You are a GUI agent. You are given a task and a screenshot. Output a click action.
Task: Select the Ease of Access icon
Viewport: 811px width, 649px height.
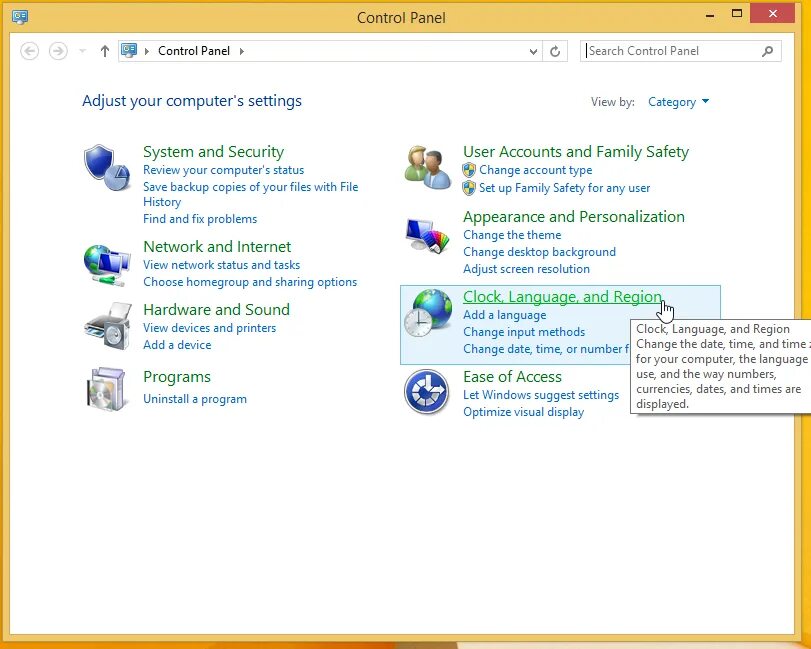point(427,393)
